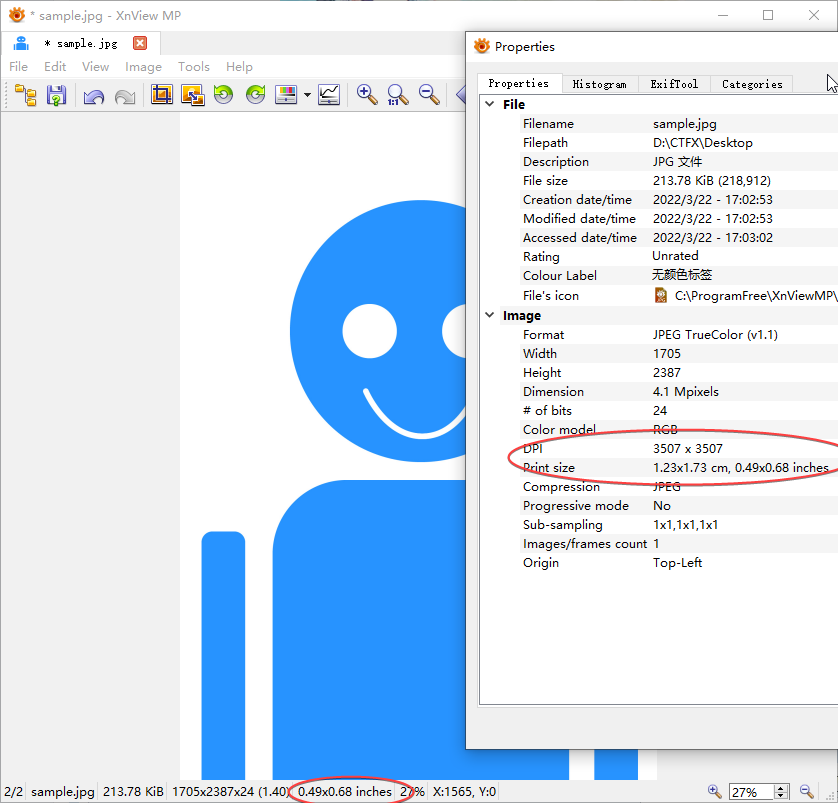Viewport: 838px width, 803px height.
Task: Click the Save As floppy disk icon
Action: point(56,95)
